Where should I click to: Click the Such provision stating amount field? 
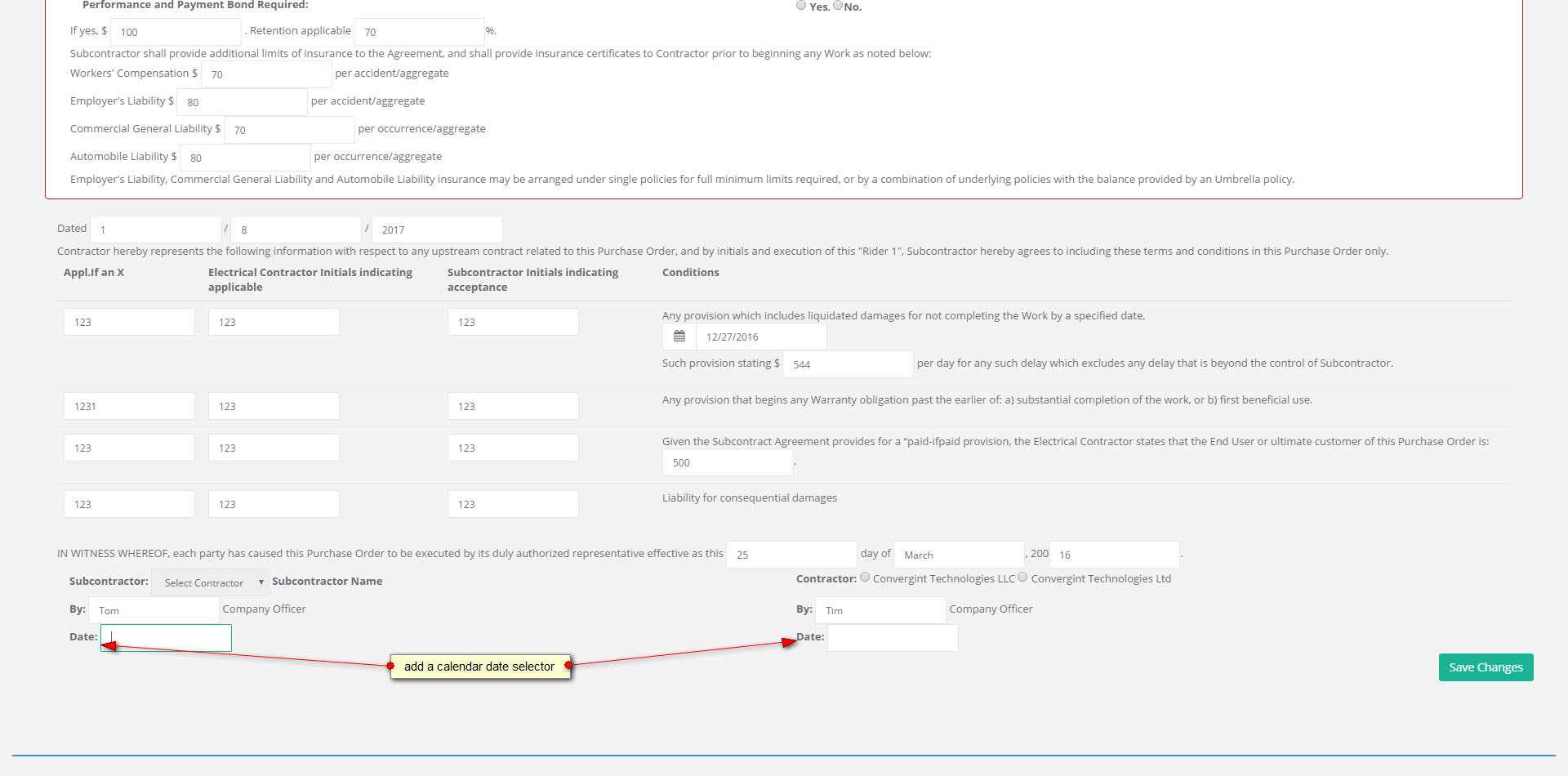click(848, 364)
